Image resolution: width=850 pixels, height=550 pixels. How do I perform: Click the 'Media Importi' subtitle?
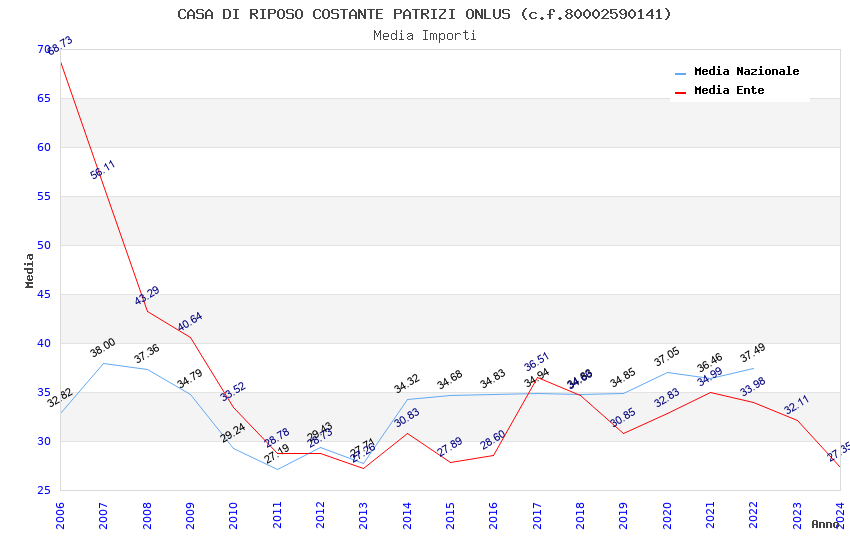coord(424,36)
